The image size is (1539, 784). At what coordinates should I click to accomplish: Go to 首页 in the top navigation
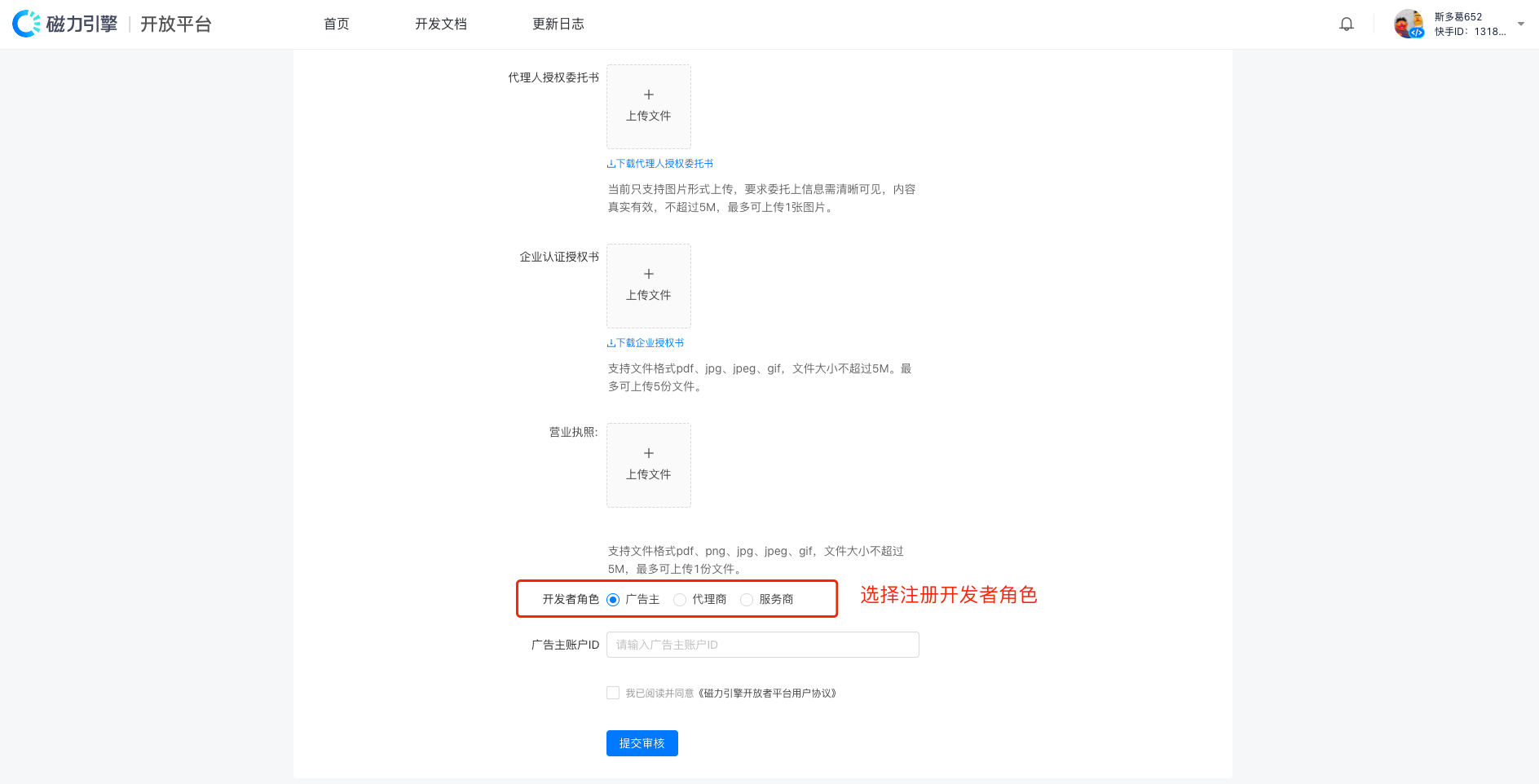tap(337, 24)
